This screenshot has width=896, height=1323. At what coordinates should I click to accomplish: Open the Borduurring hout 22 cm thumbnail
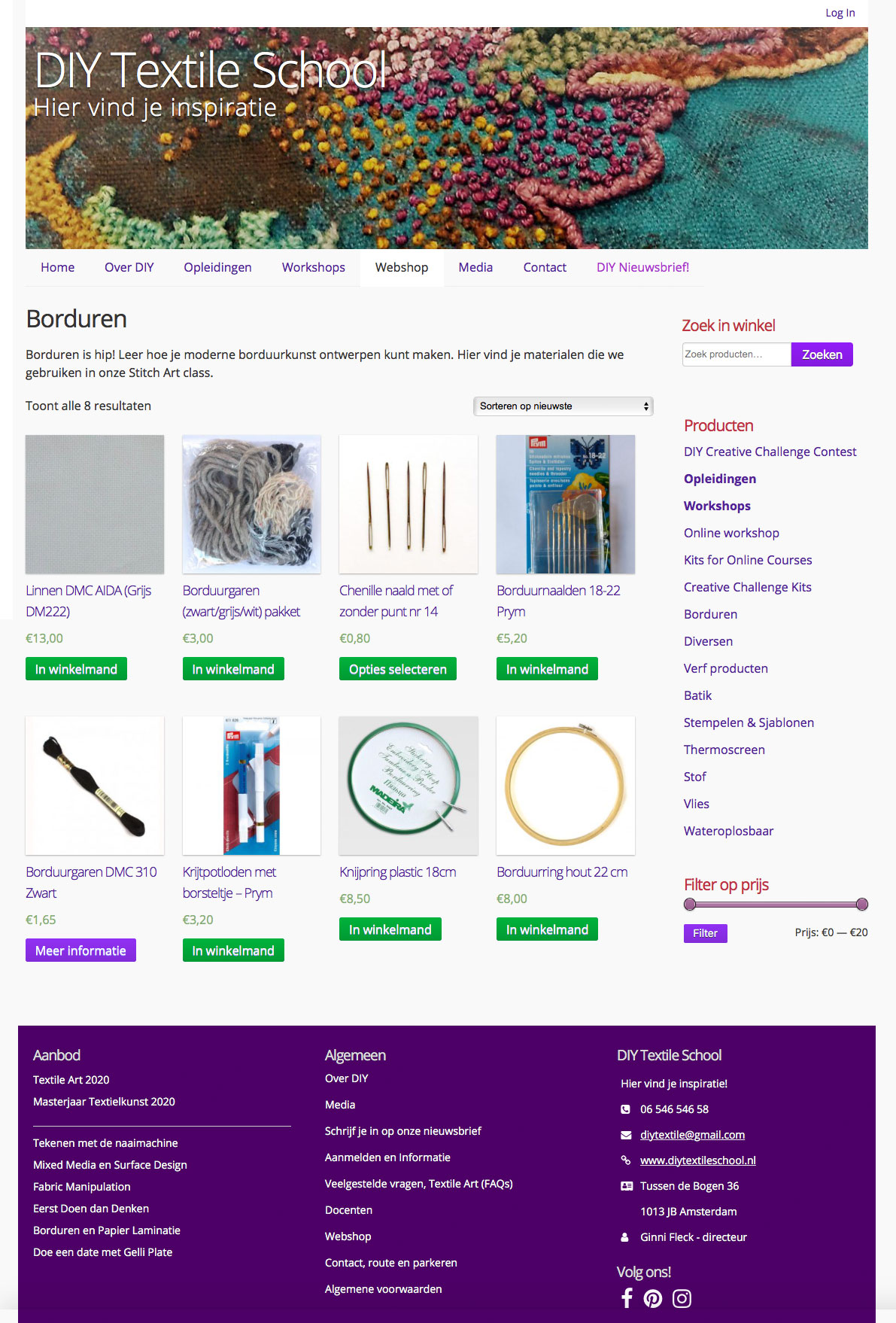(x=566, y=786)
